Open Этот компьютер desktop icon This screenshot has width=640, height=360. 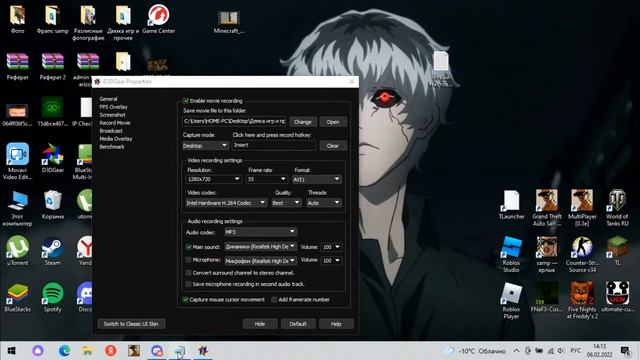tap(18, 208)
